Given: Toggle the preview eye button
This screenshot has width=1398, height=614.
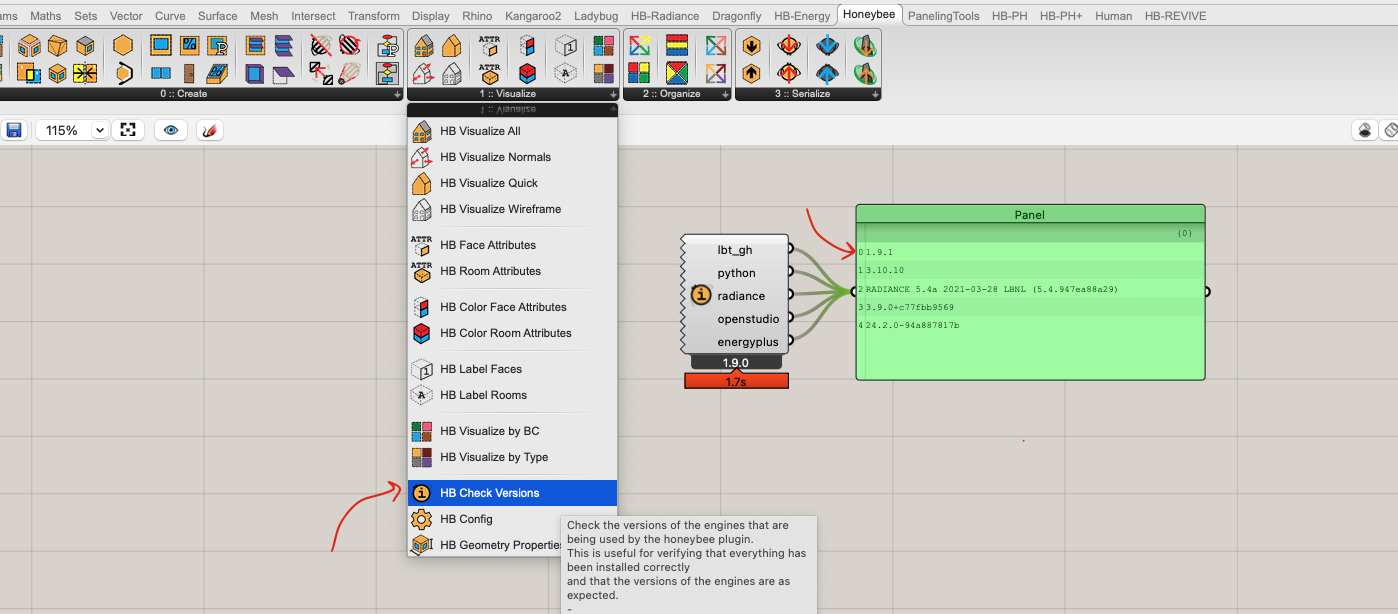Looking at the screenshot, I should click(x=171, y=130).
